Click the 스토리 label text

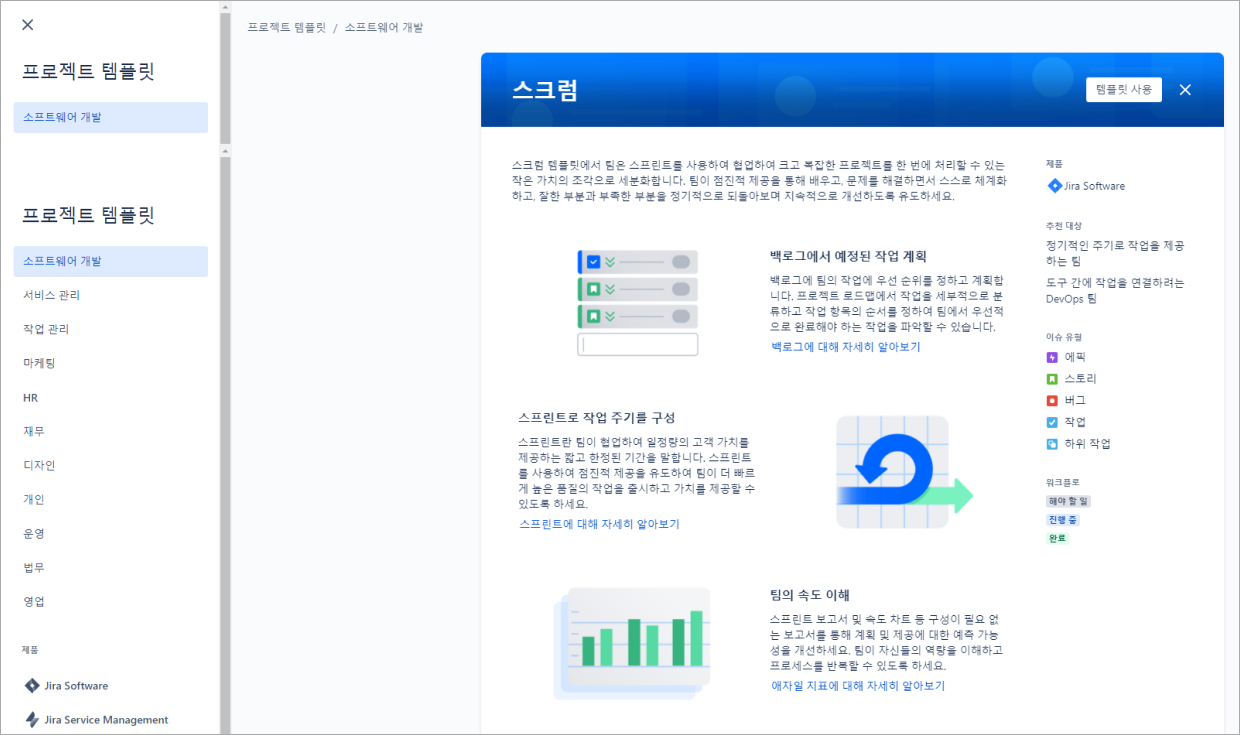1080,379
